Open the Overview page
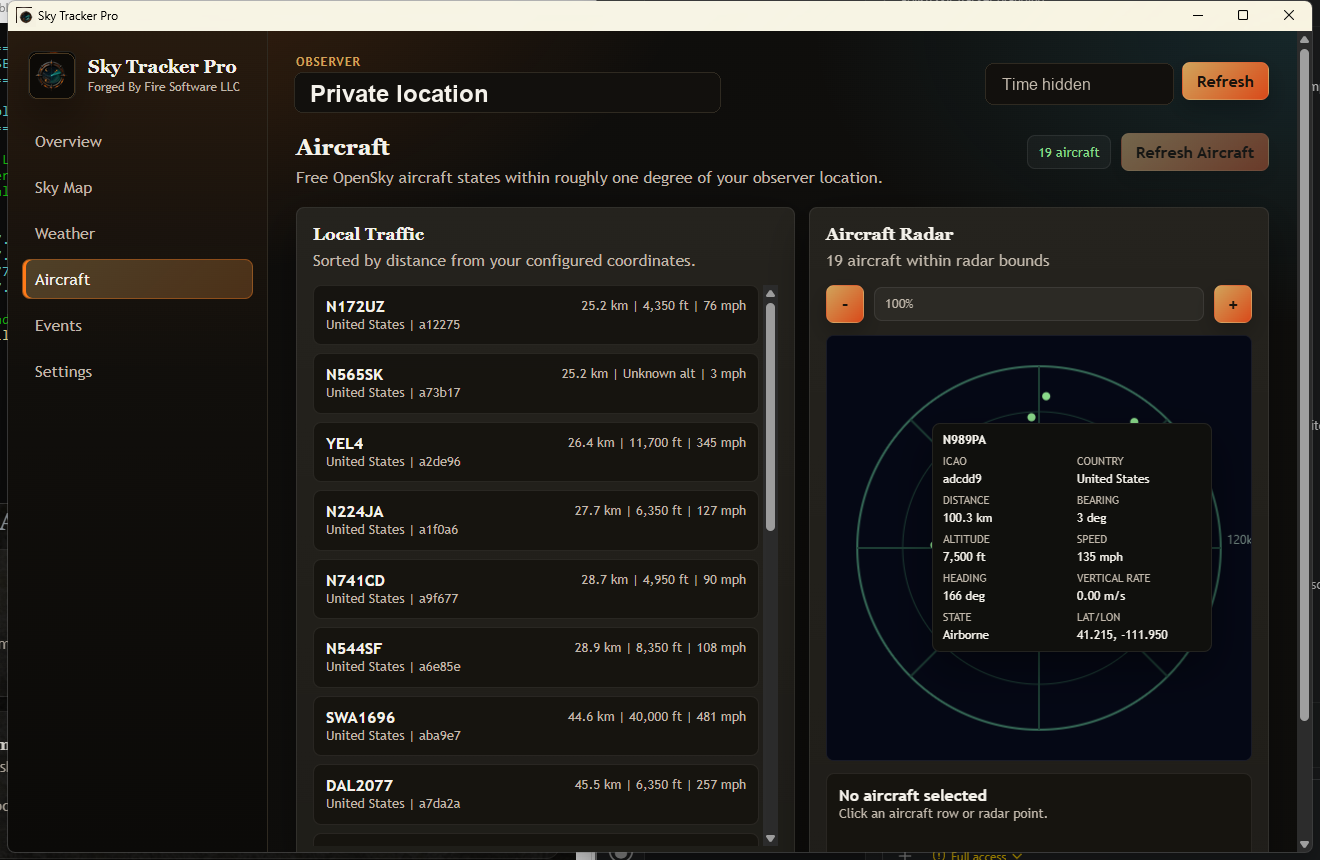Image resolution: width=1320 pixels, height=860 pixels. [x=137, y=142]
